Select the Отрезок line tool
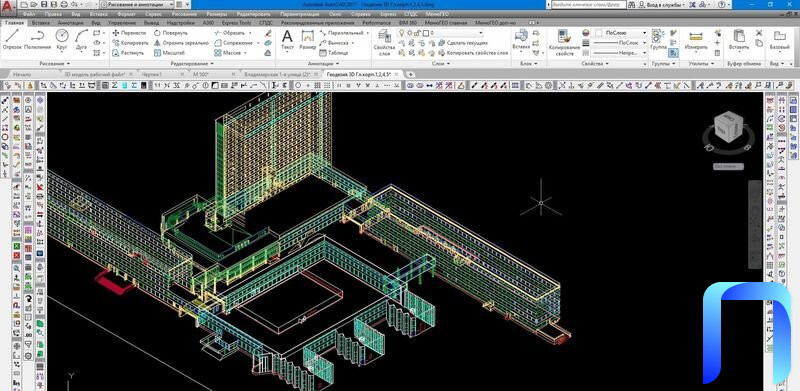 click(12, 40)
